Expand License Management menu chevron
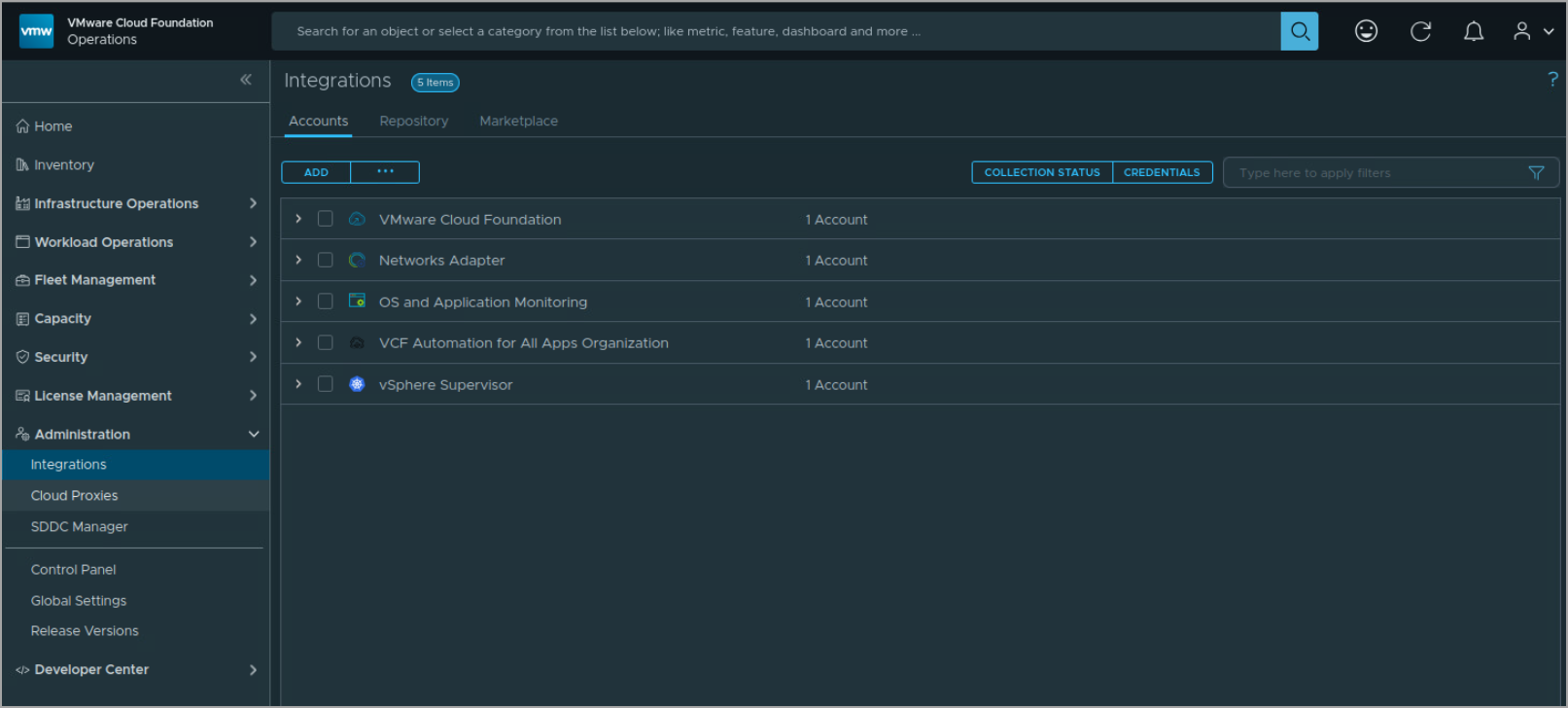 pyautogui.click(x=253, y=396)
